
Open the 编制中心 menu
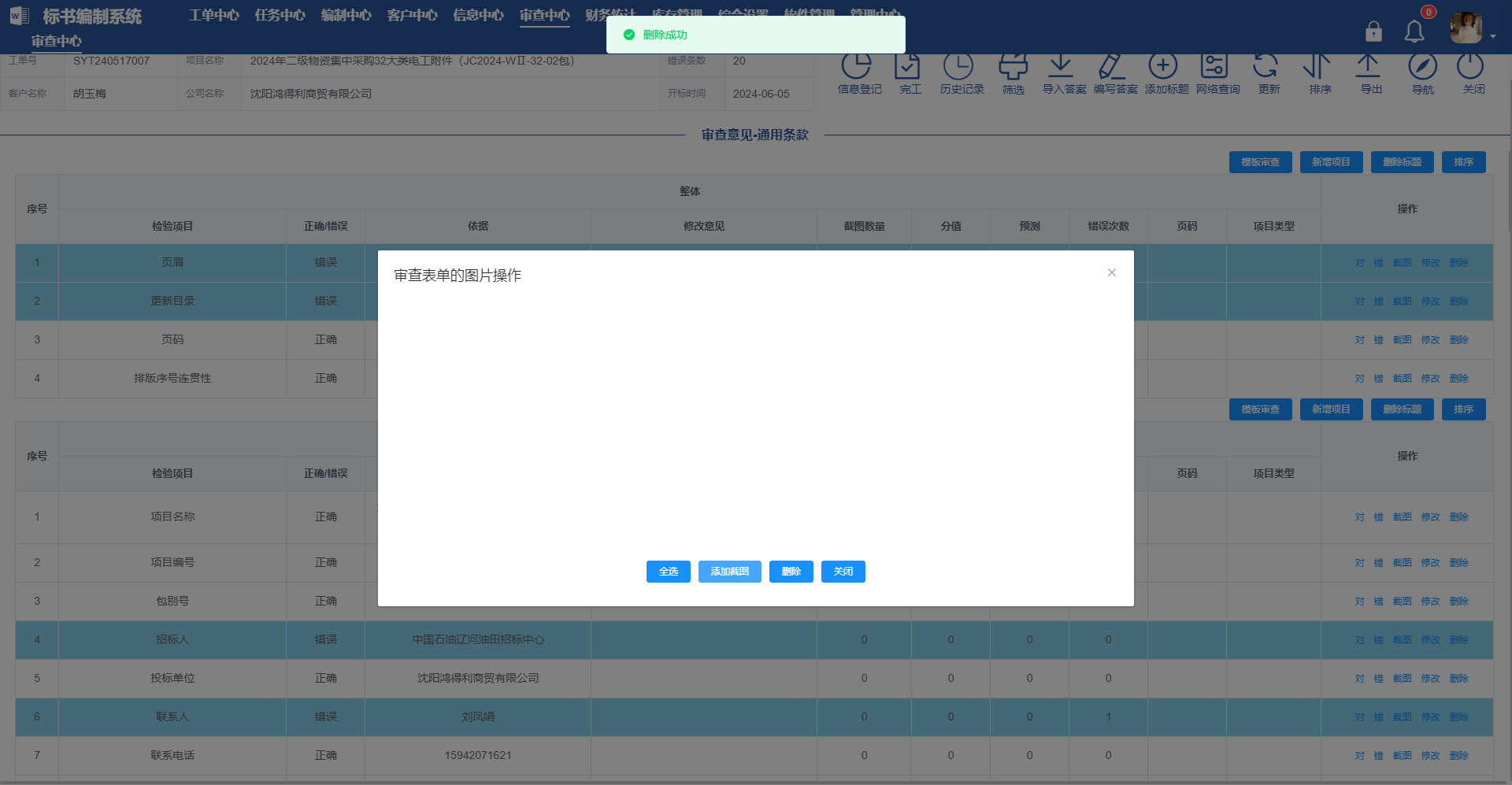click(346, 16)
